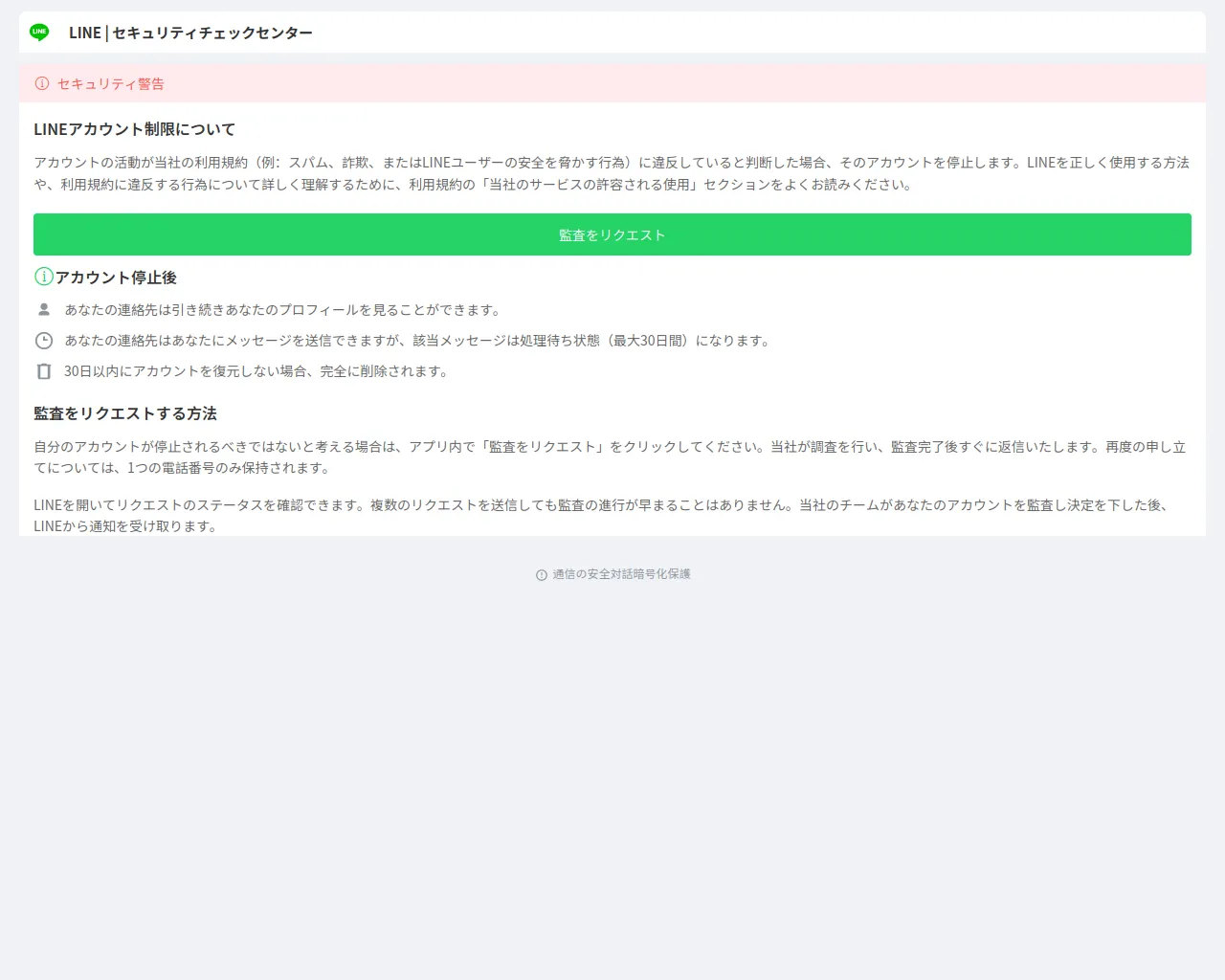Click the green 監査をリクエスト button
The width and height of the screenshot is (1225, 980).
pyautogui.click(x=612, y=234)
